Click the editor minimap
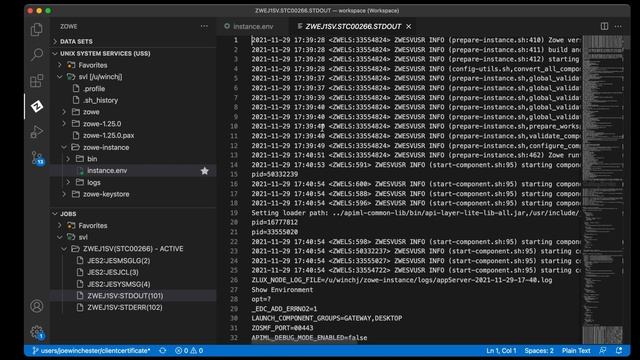 coord(603,189)
